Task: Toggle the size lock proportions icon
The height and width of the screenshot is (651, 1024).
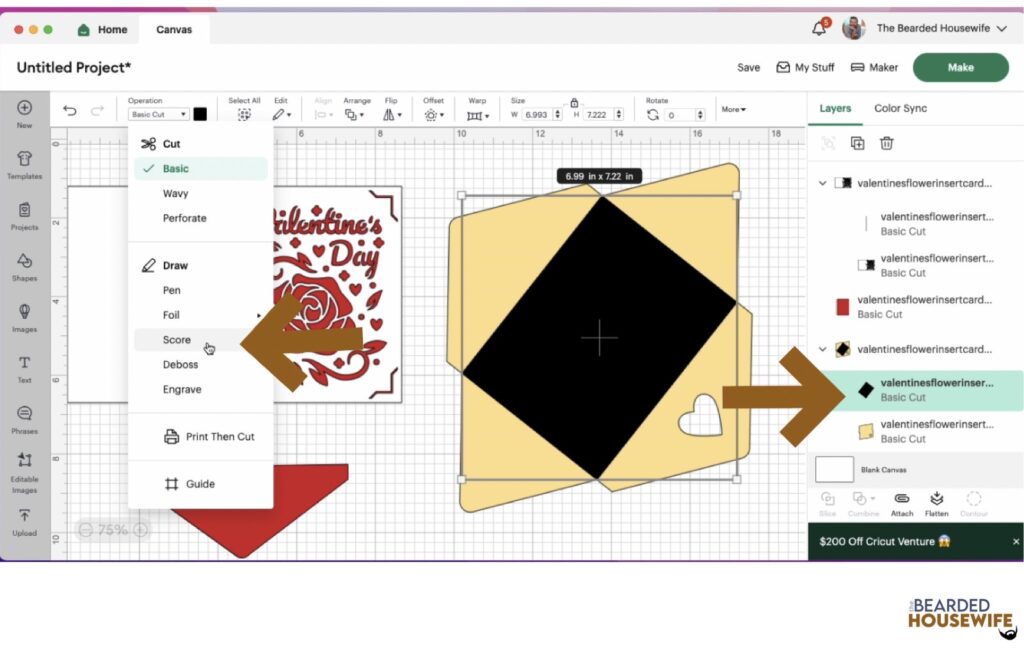Action: (x=574, y=102)
